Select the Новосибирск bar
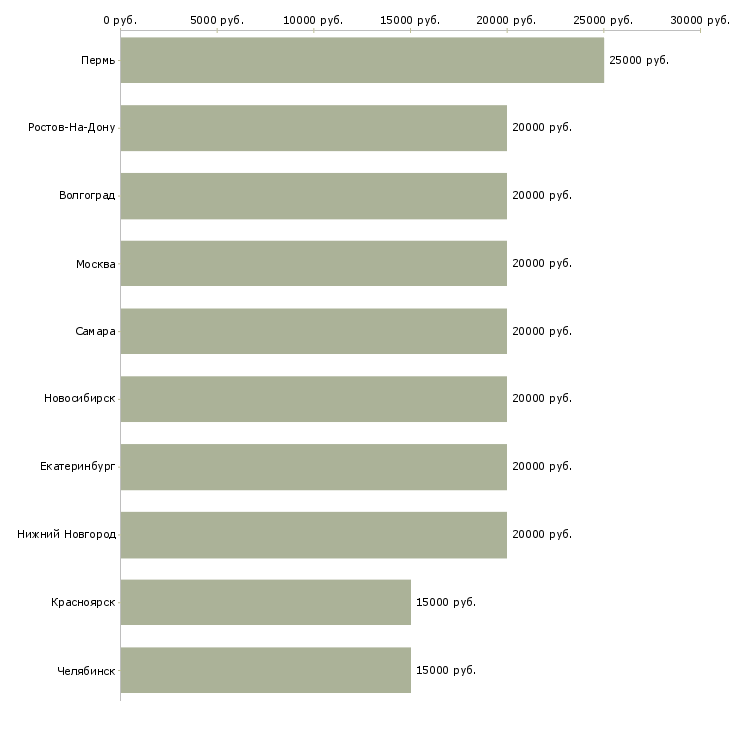The height and width of the screenshot is (730, 730). [313, 399]
